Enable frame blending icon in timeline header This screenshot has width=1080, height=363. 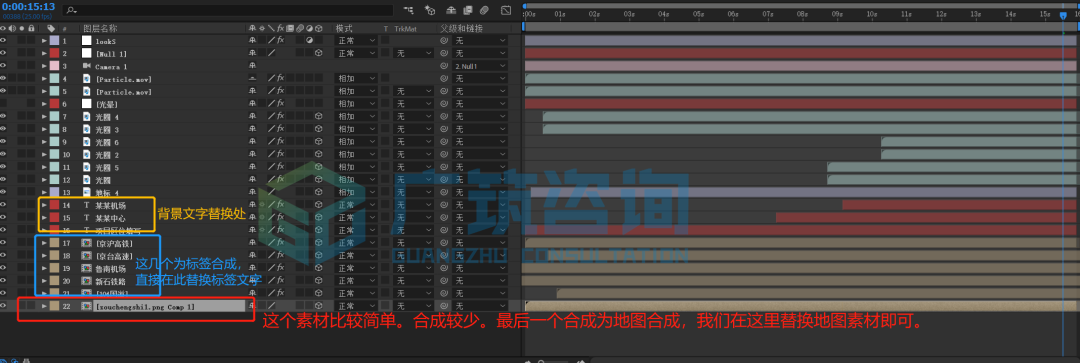[468, 10]
